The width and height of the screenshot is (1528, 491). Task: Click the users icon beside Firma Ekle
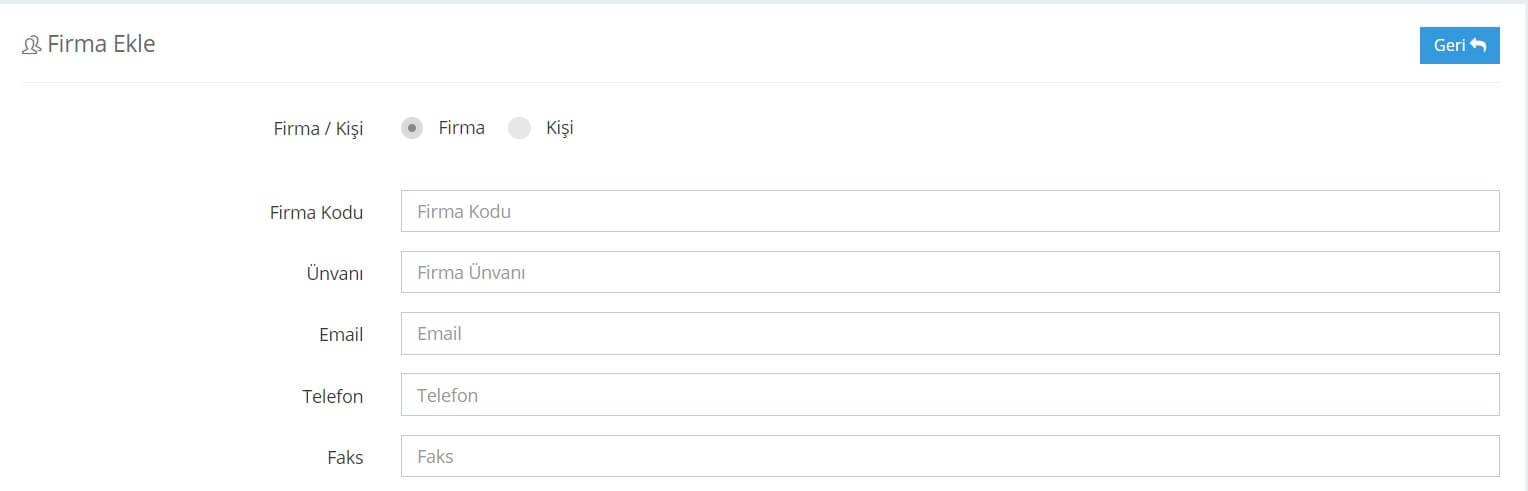pyautogui.click(x=31, y=46)
